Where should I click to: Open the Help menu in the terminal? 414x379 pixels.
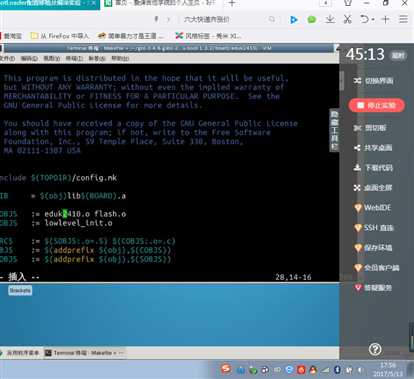(120, 59)
